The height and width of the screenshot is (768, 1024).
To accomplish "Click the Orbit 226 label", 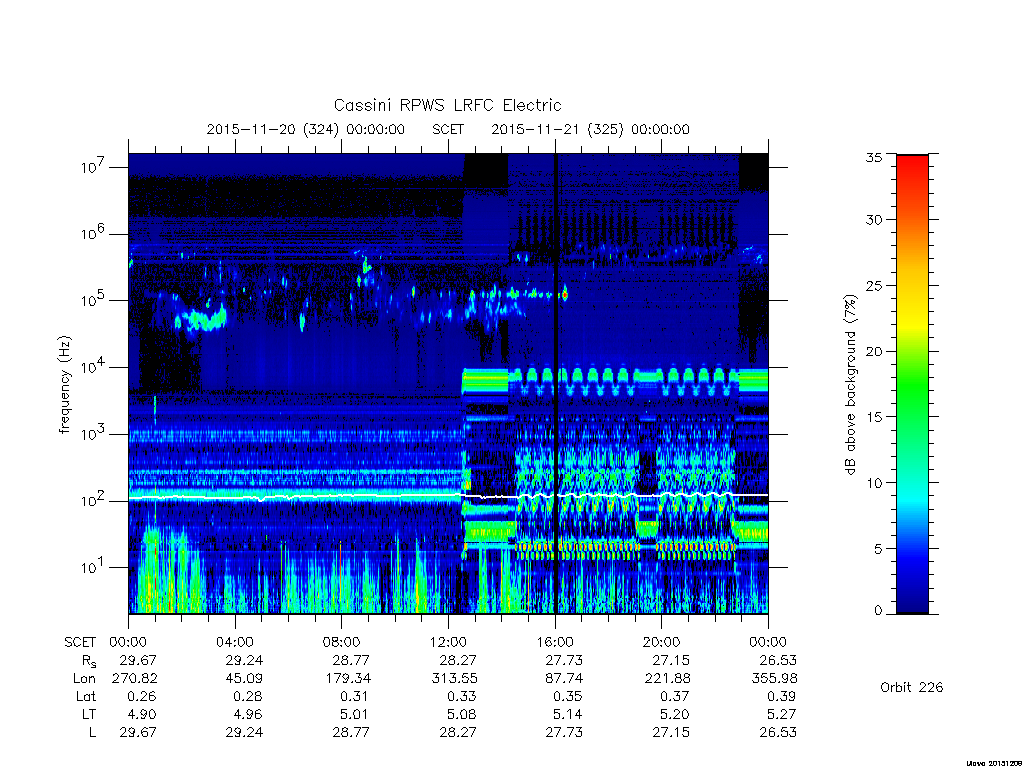I will [912, 687].
